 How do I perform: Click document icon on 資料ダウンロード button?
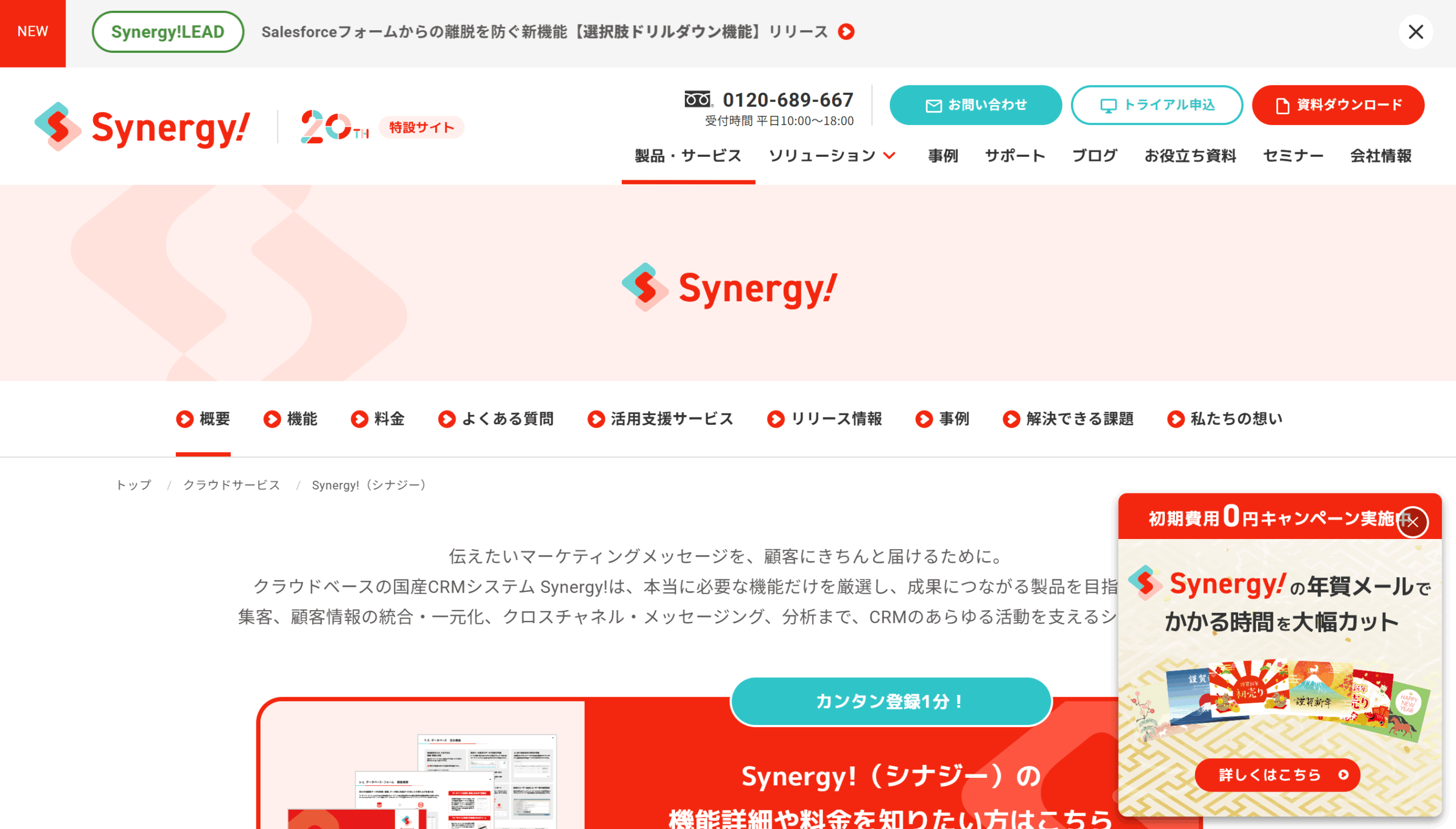(x=1282, y=106)
